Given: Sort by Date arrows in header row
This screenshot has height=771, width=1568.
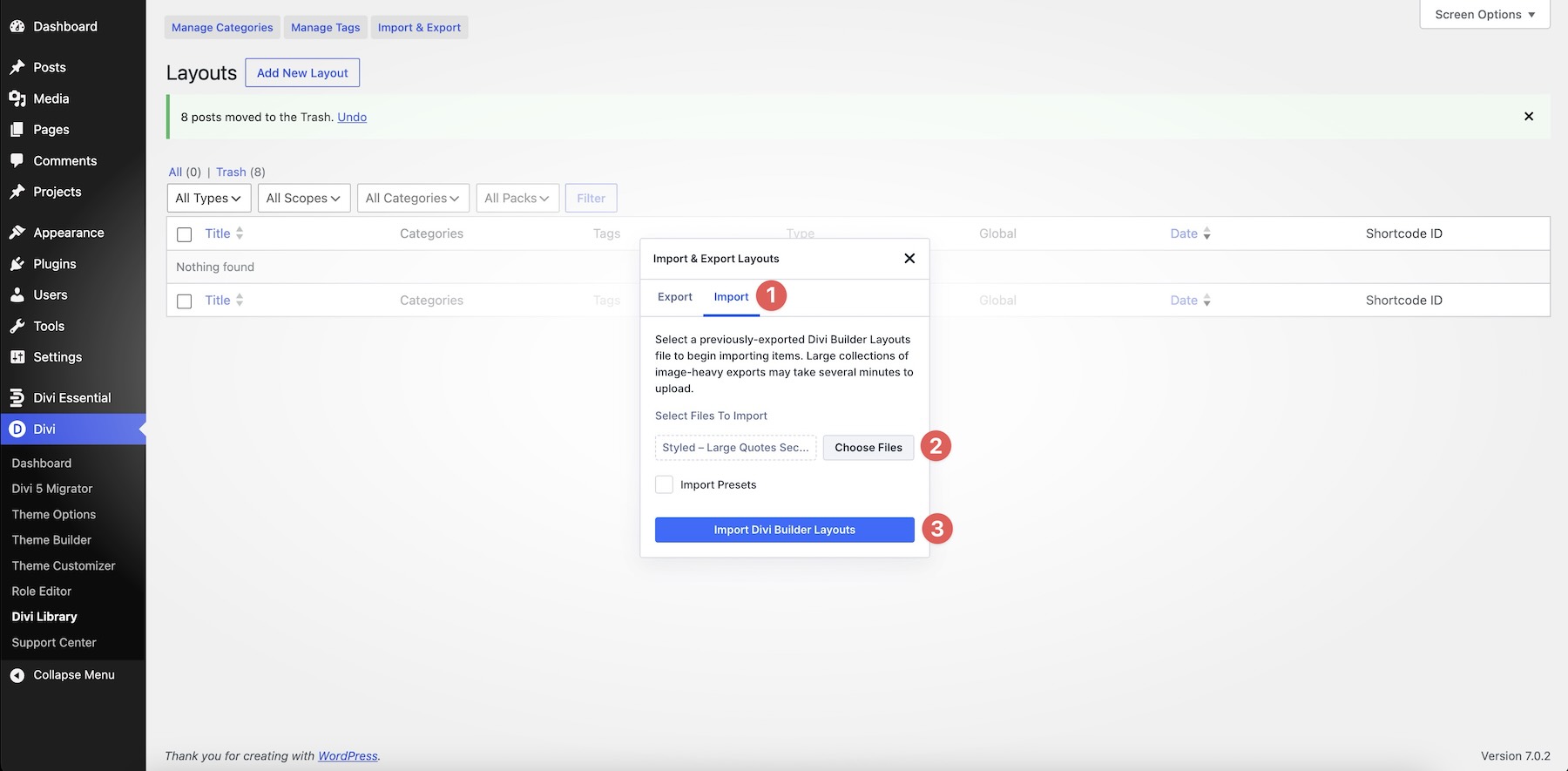Looking at the screenshot, I should pos(1206,233).
